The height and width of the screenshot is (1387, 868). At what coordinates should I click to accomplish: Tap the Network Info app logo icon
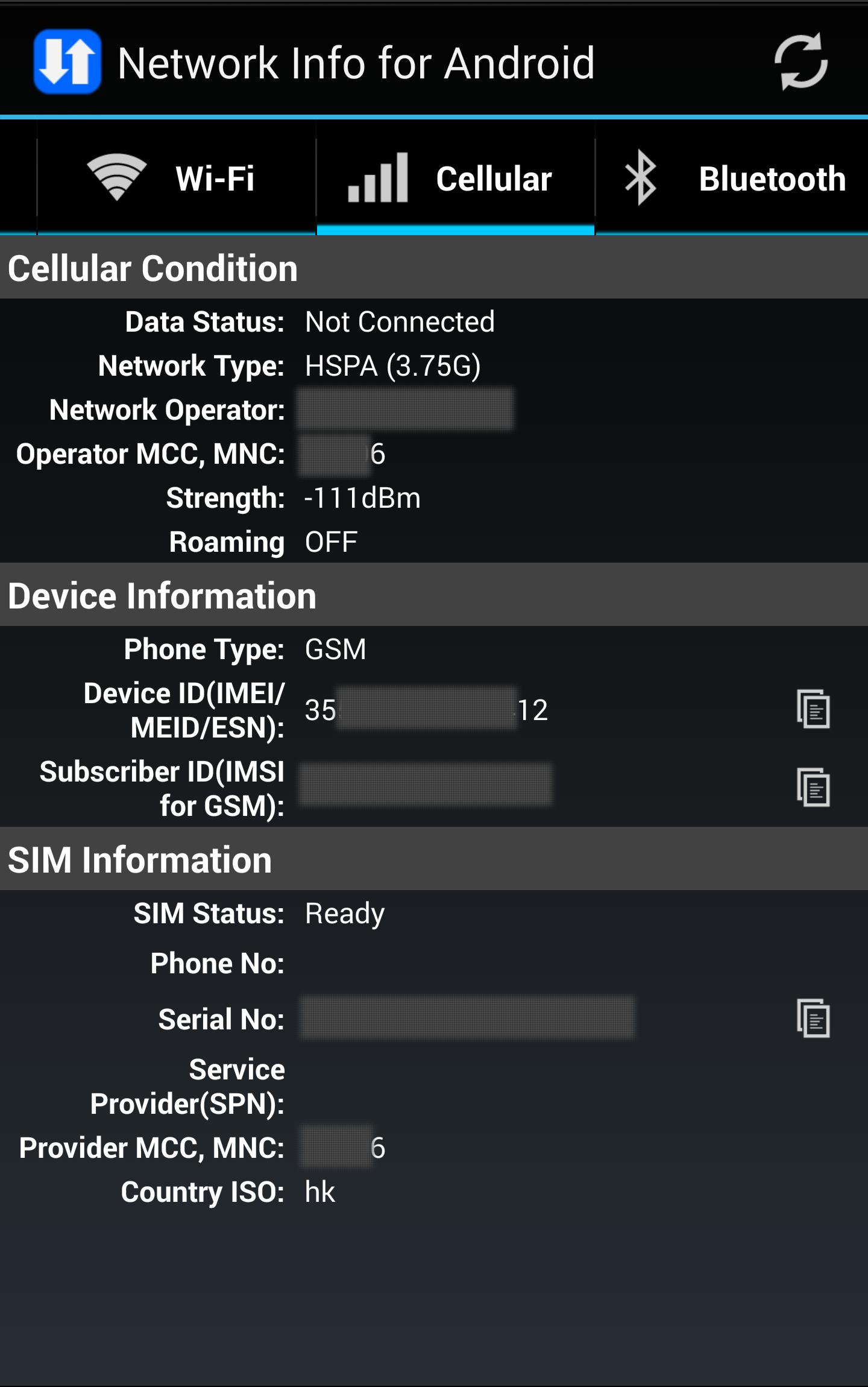pos(68,62)
